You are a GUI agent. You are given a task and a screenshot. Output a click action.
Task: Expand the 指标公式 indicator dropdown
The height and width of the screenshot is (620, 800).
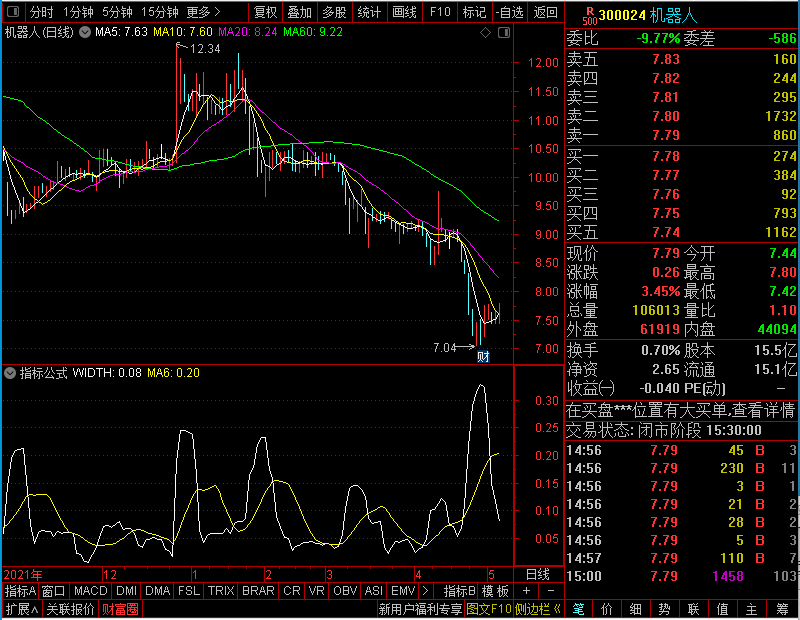(10, 373)
